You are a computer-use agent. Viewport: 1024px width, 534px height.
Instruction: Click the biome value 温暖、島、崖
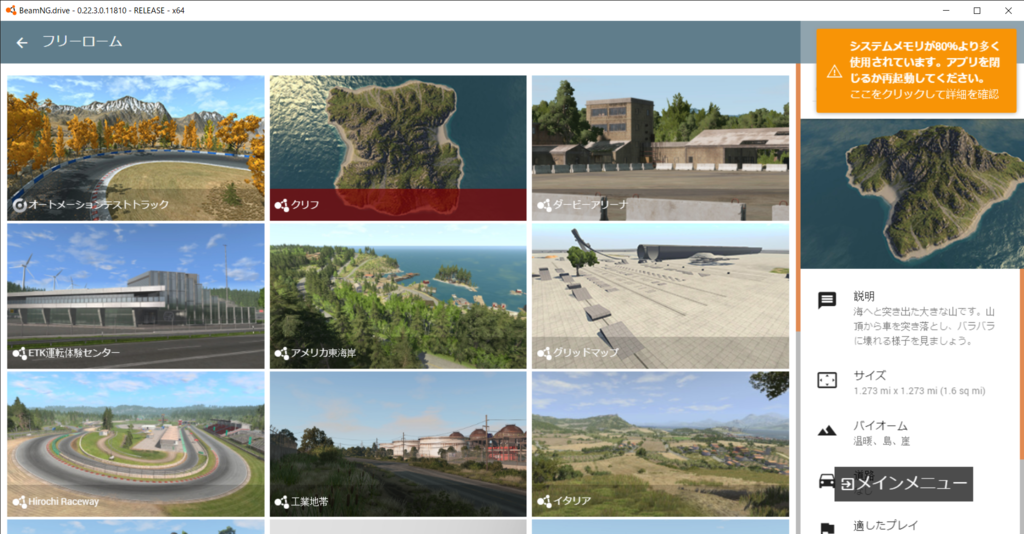coord(882,441)
